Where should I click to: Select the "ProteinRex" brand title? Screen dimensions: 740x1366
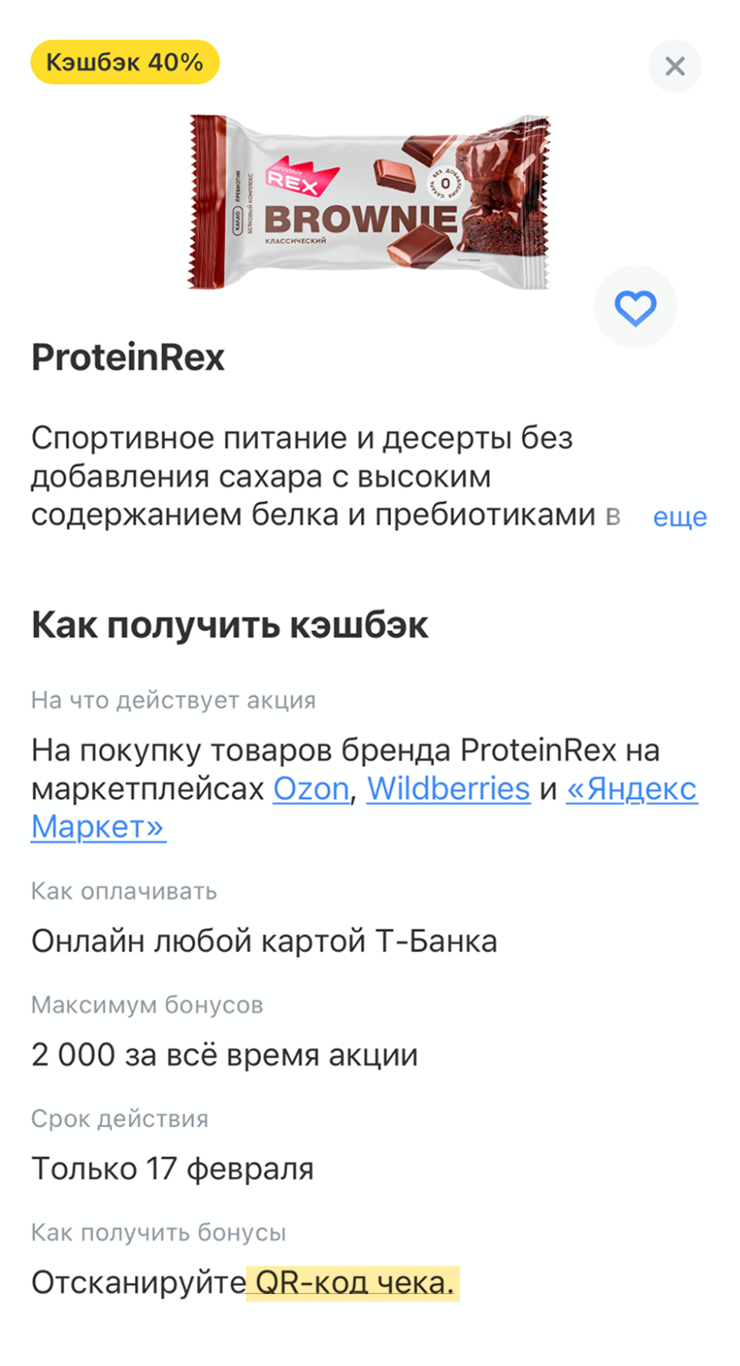click(x=128, y=357)
